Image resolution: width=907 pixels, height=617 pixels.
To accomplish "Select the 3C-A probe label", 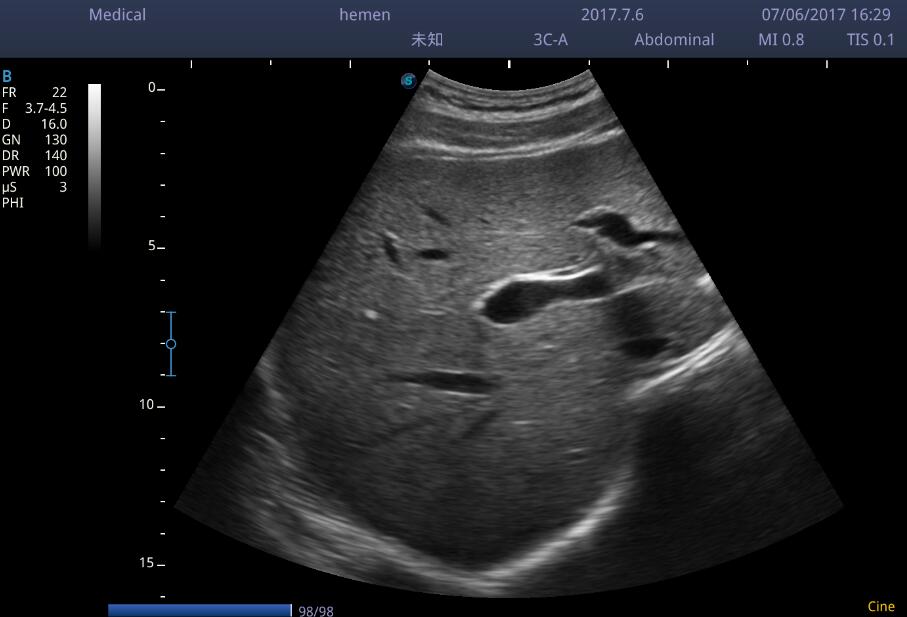I will (x=550, y=40).
